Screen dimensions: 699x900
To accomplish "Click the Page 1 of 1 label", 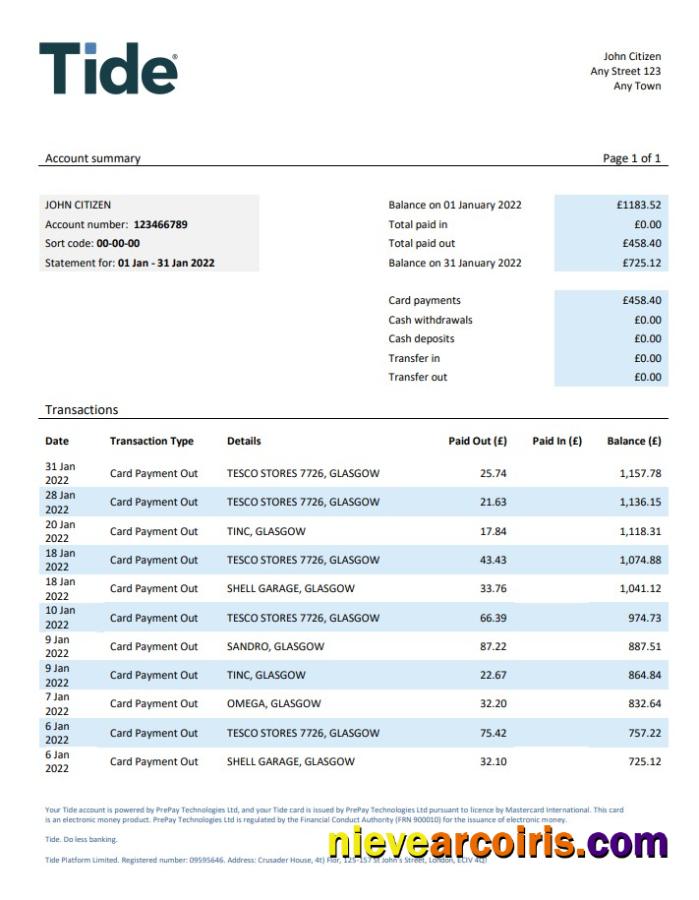I will 631,158.
